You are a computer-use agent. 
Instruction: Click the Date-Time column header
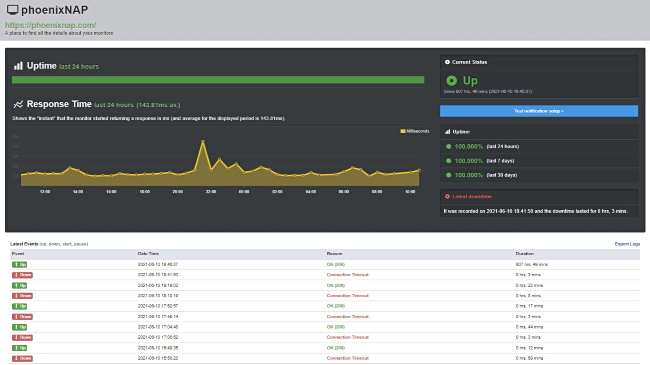pos(148,253)
